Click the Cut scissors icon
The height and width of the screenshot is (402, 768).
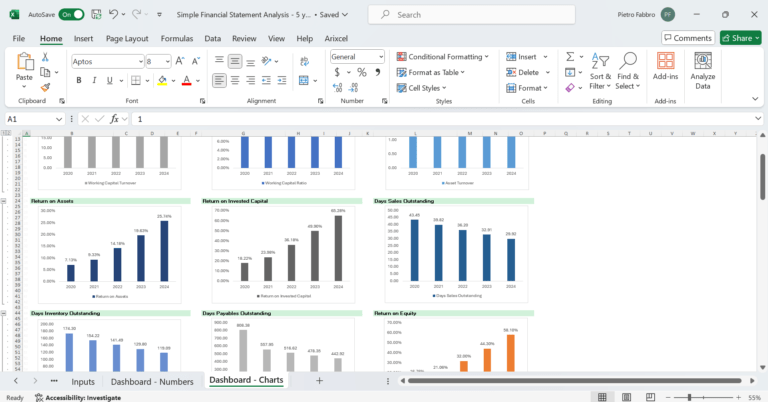(x=45, y=58)
